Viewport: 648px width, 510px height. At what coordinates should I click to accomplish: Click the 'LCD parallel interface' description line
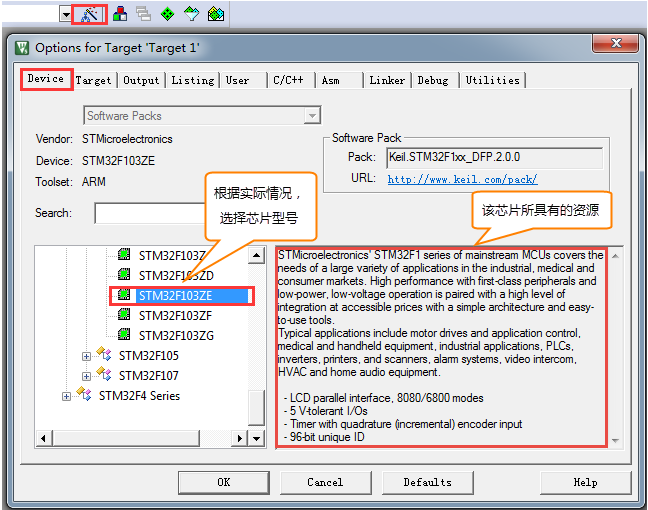(384, 398)
